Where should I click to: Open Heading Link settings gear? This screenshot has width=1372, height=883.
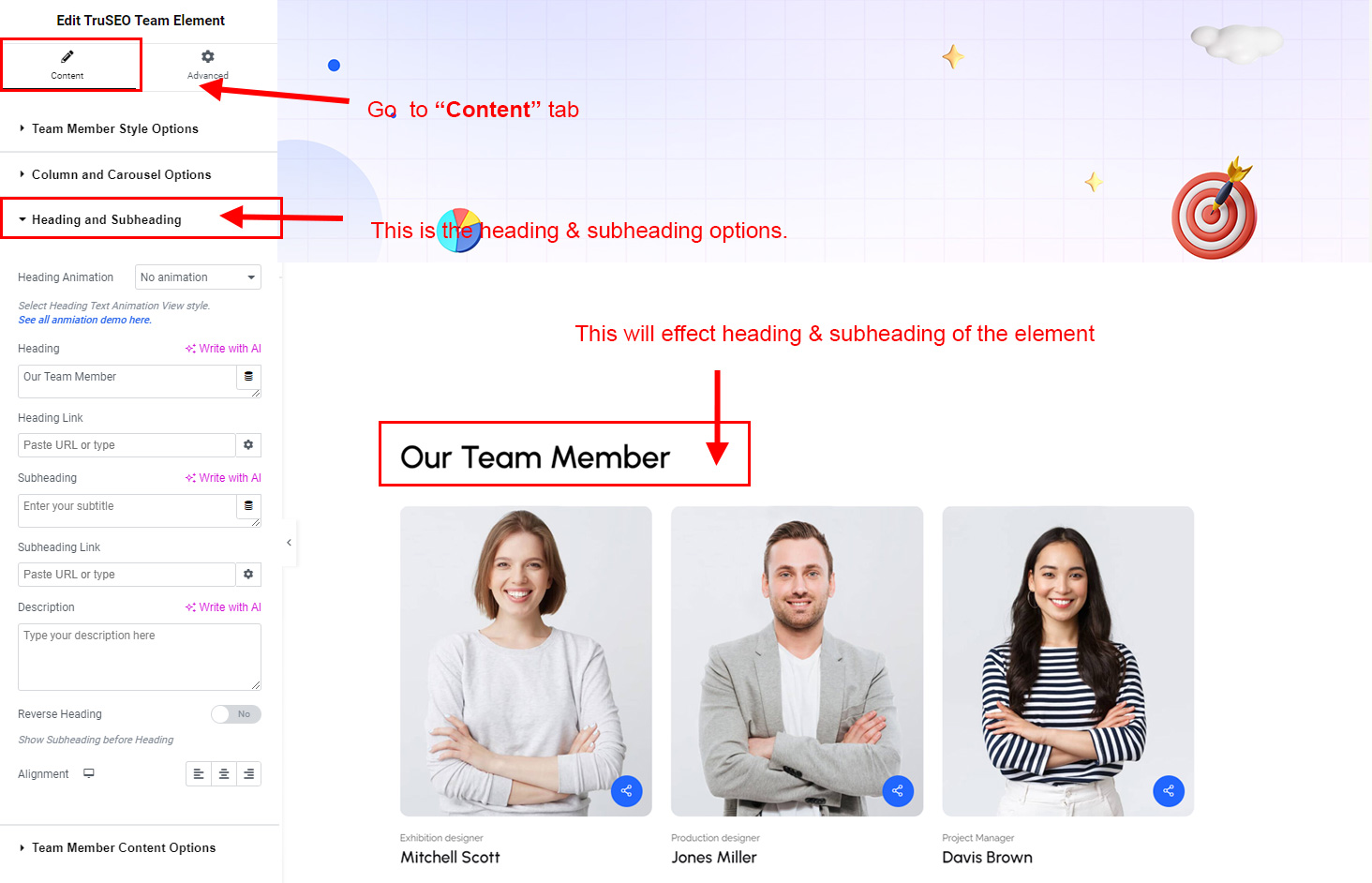click(x=248, y=445)
